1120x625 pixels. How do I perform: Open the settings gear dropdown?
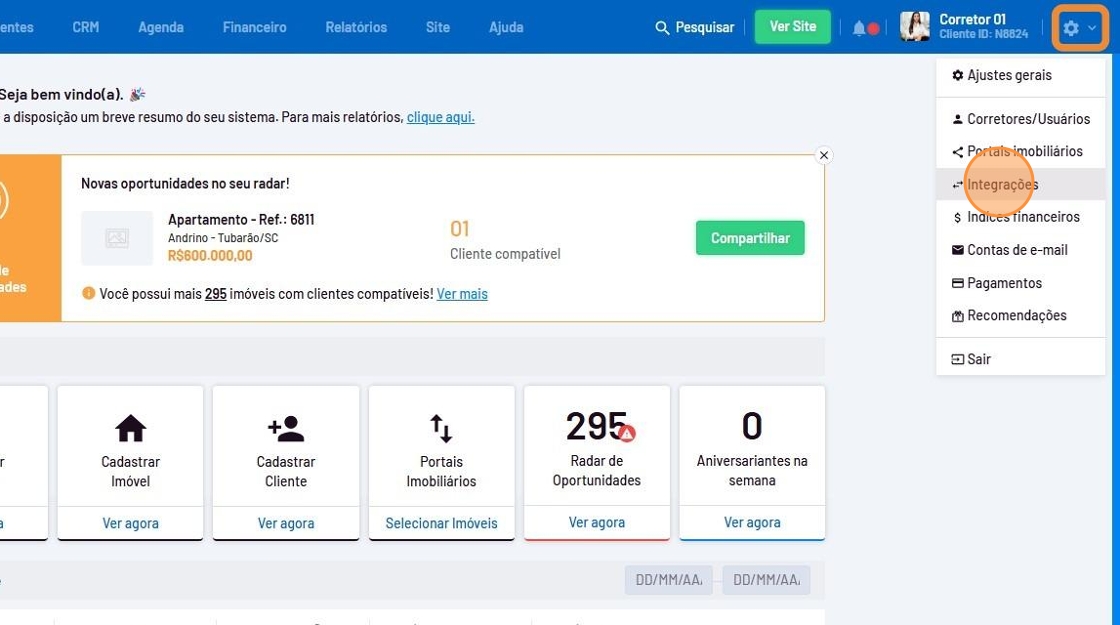pyautogui.click(x=1080, y=28)
